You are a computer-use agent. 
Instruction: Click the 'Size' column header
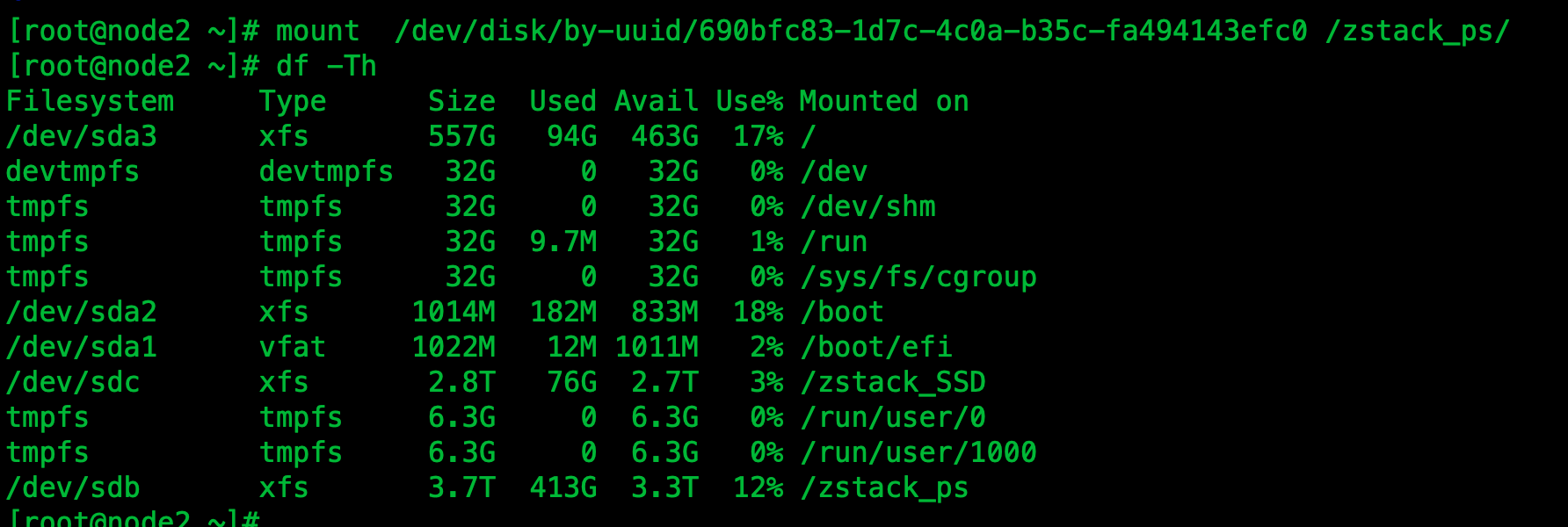[x=461, y=102]
